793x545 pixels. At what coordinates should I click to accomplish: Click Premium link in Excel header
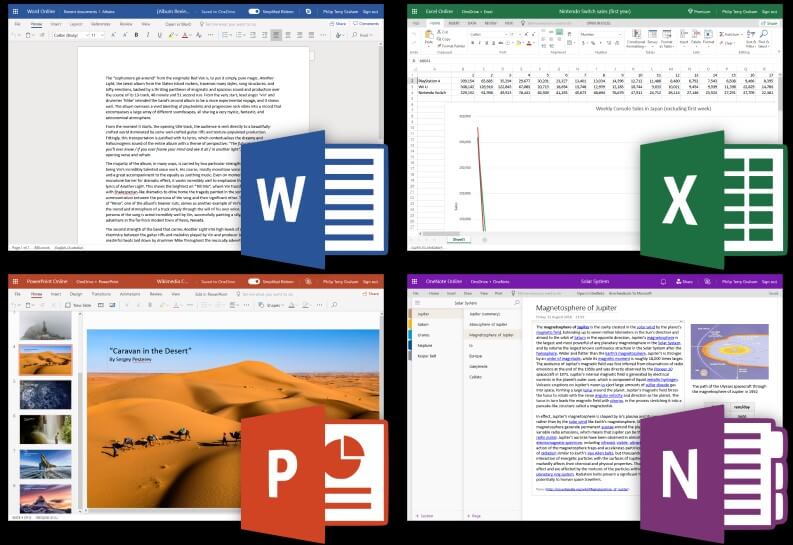coord(697,11)
